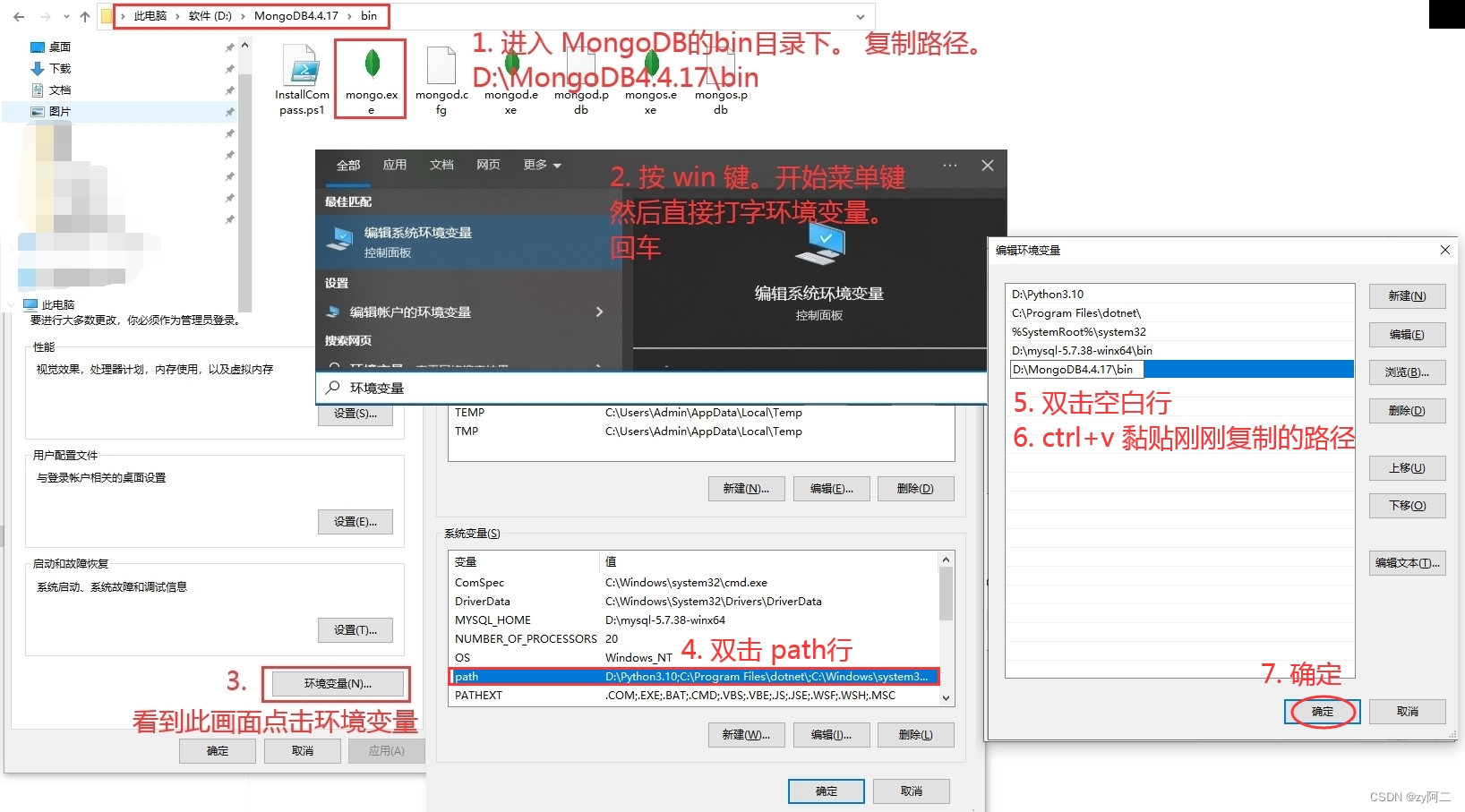This screenshot has height=812, width=1465.
Task: Select the path system variable row
Action: 694,676
